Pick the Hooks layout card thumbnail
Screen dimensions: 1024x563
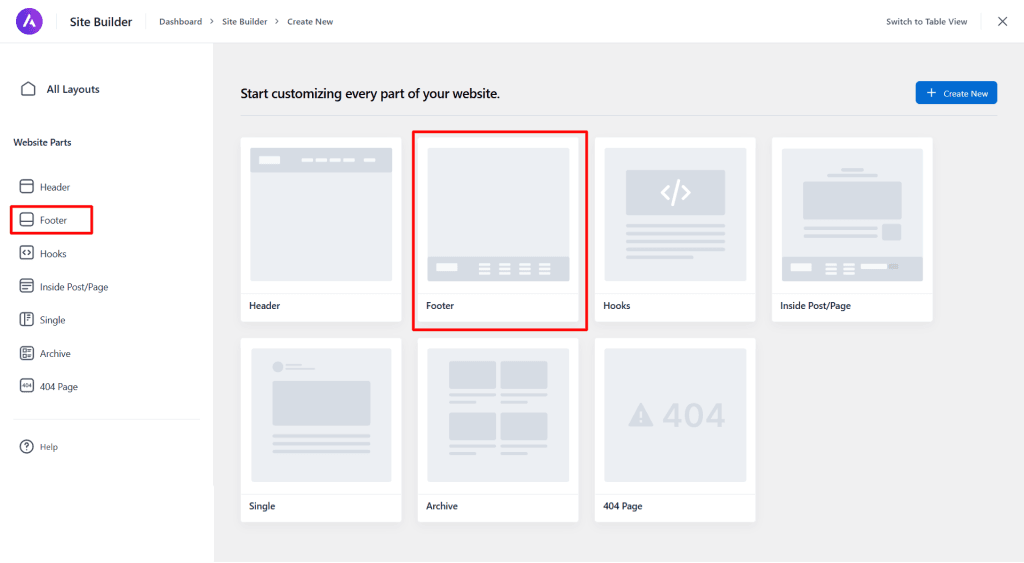pyautogui.click(x=675, y=215)
